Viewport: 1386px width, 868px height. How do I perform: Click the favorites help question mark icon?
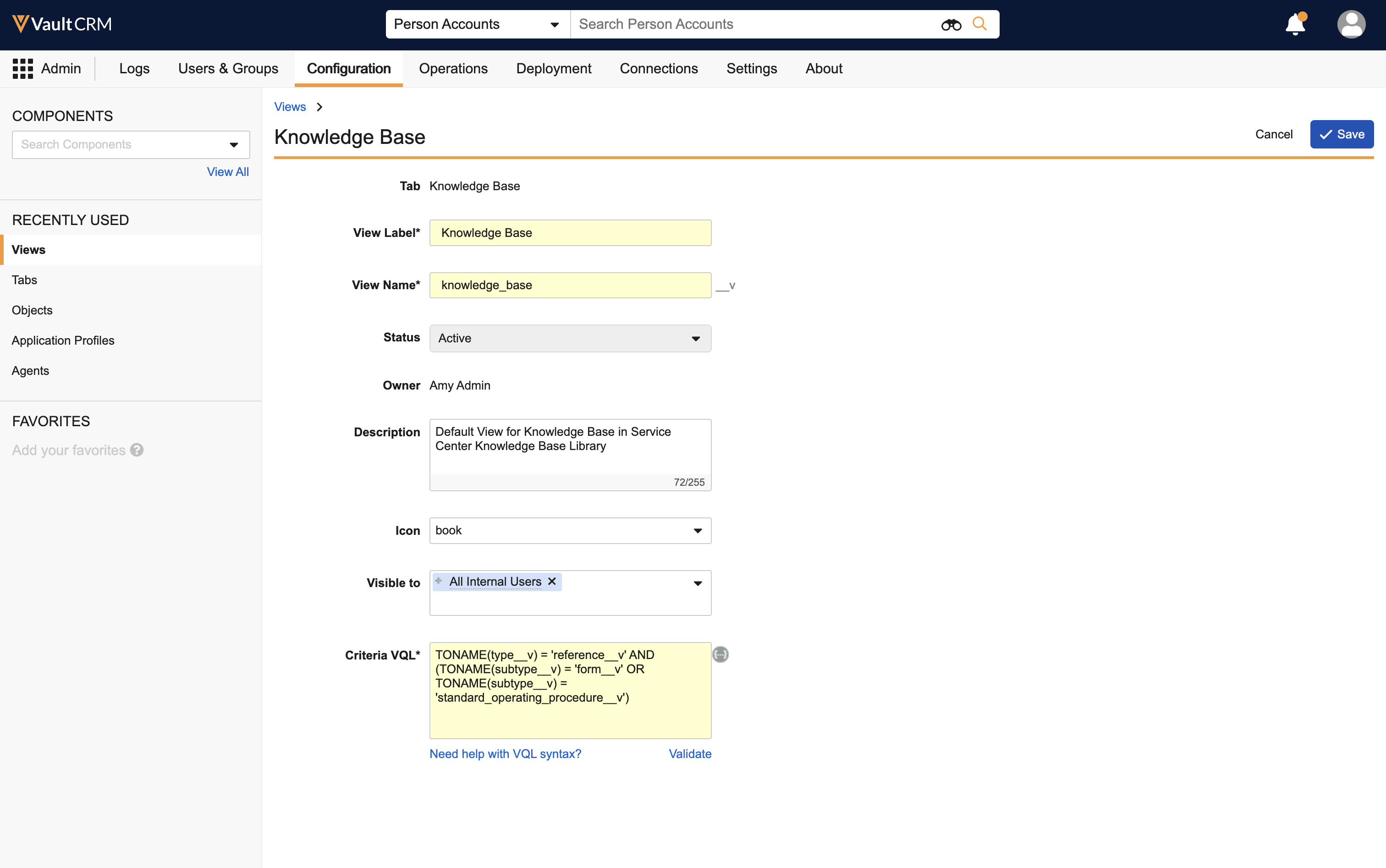coord(137,450)
